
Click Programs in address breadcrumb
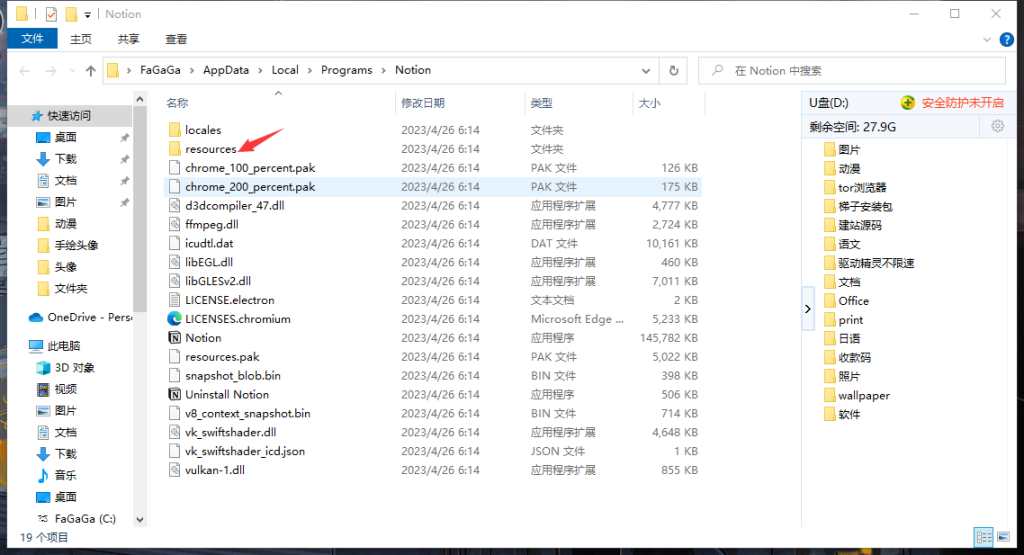click(346, 70)
